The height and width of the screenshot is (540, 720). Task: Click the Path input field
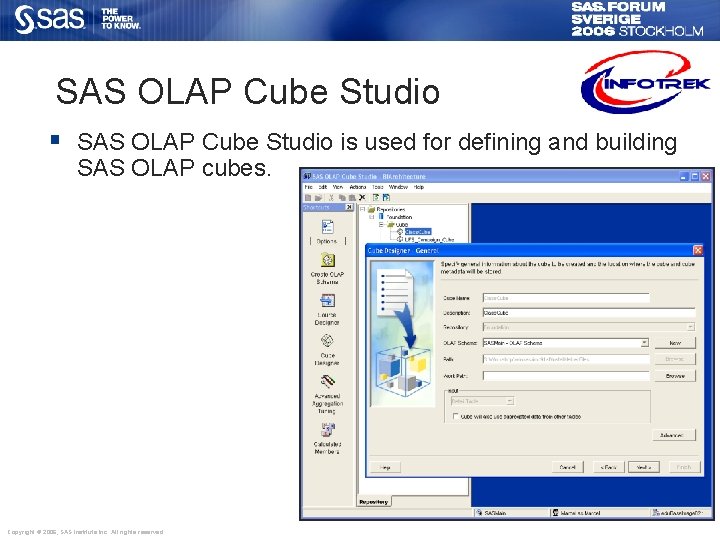pos(566,359)
